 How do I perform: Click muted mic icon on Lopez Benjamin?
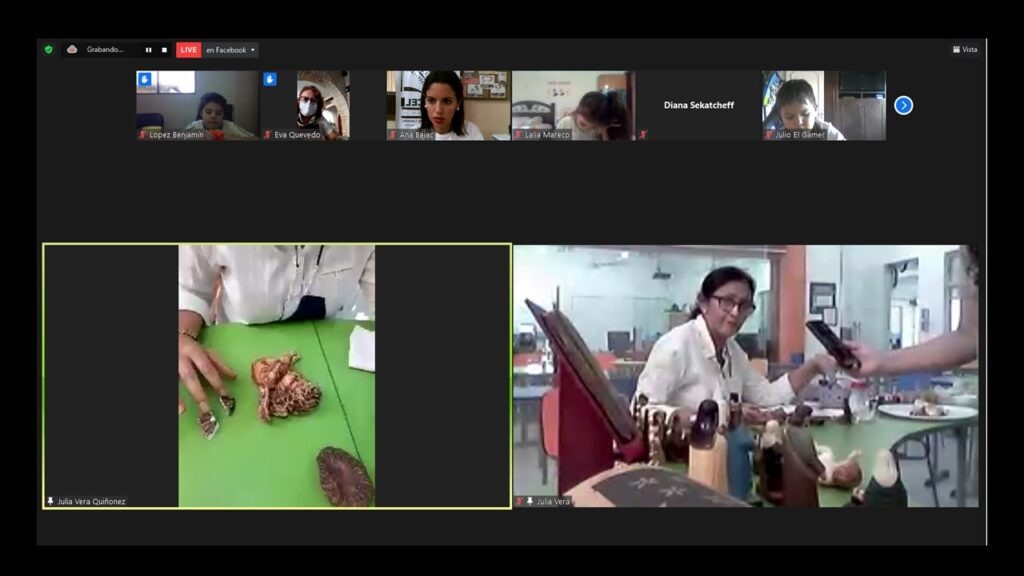tap(142, 135)
